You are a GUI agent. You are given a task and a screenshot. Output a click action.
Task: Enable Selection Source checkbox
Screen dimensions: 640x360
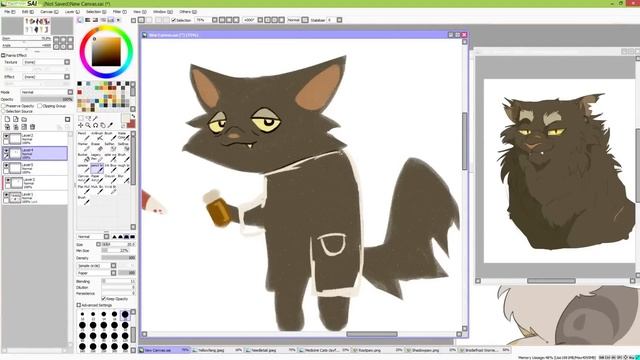[3, 111]
